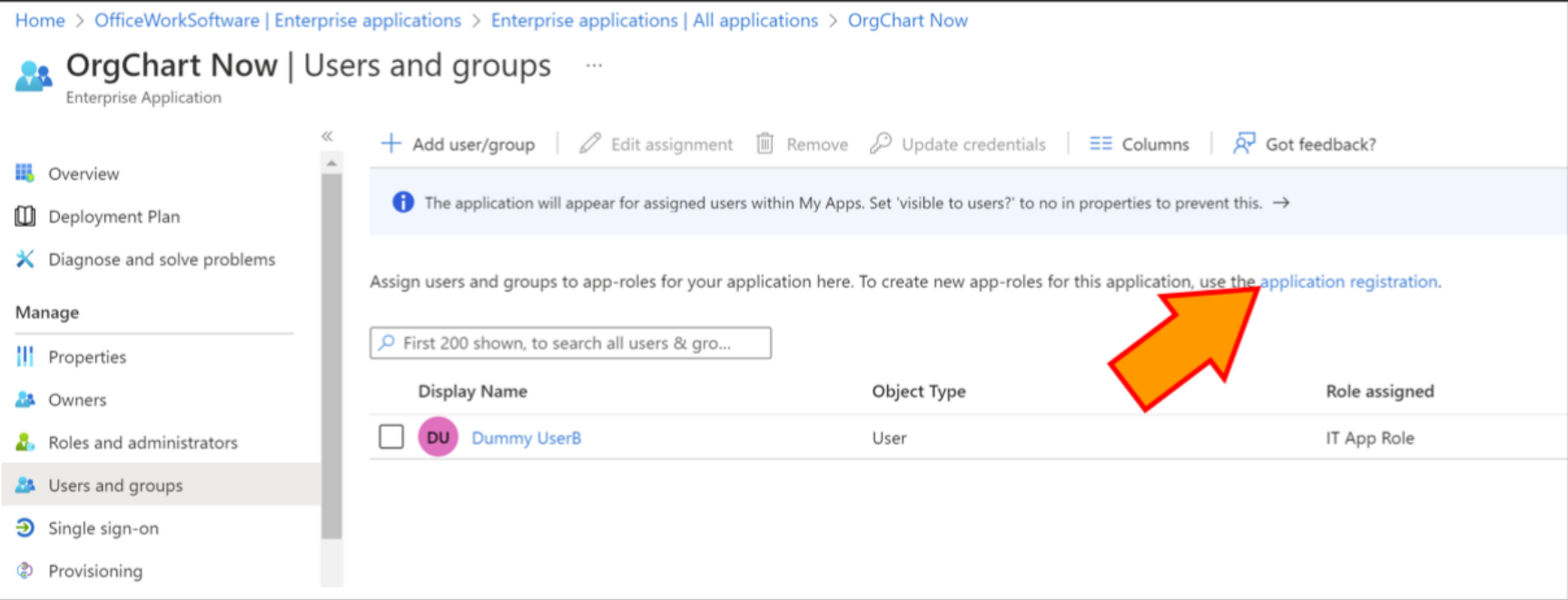Select the Dummy UserB row checkbox

coord(391,437)
